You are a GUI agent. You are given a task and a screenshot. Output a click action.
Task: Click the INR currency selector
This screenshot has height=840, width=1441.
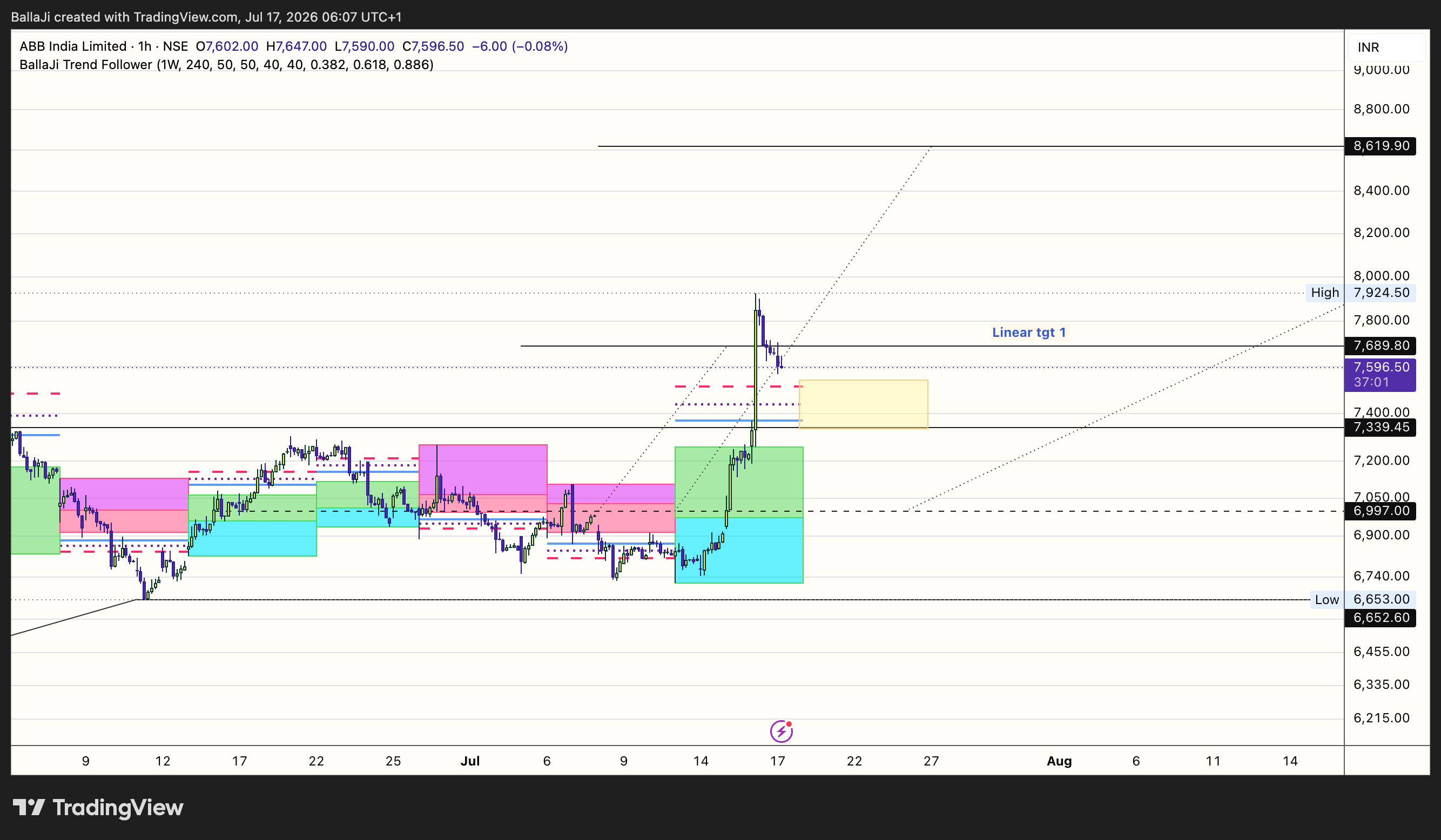click(1385, 48)
